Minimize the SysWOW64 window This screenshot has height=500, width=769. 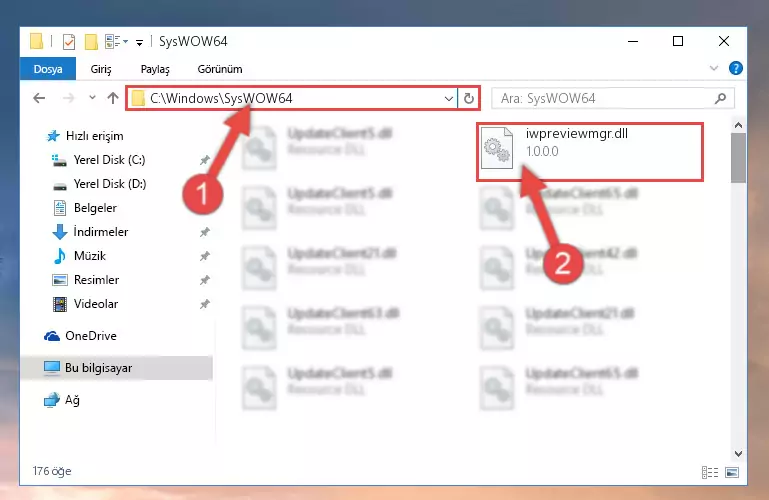click(633, 41)
